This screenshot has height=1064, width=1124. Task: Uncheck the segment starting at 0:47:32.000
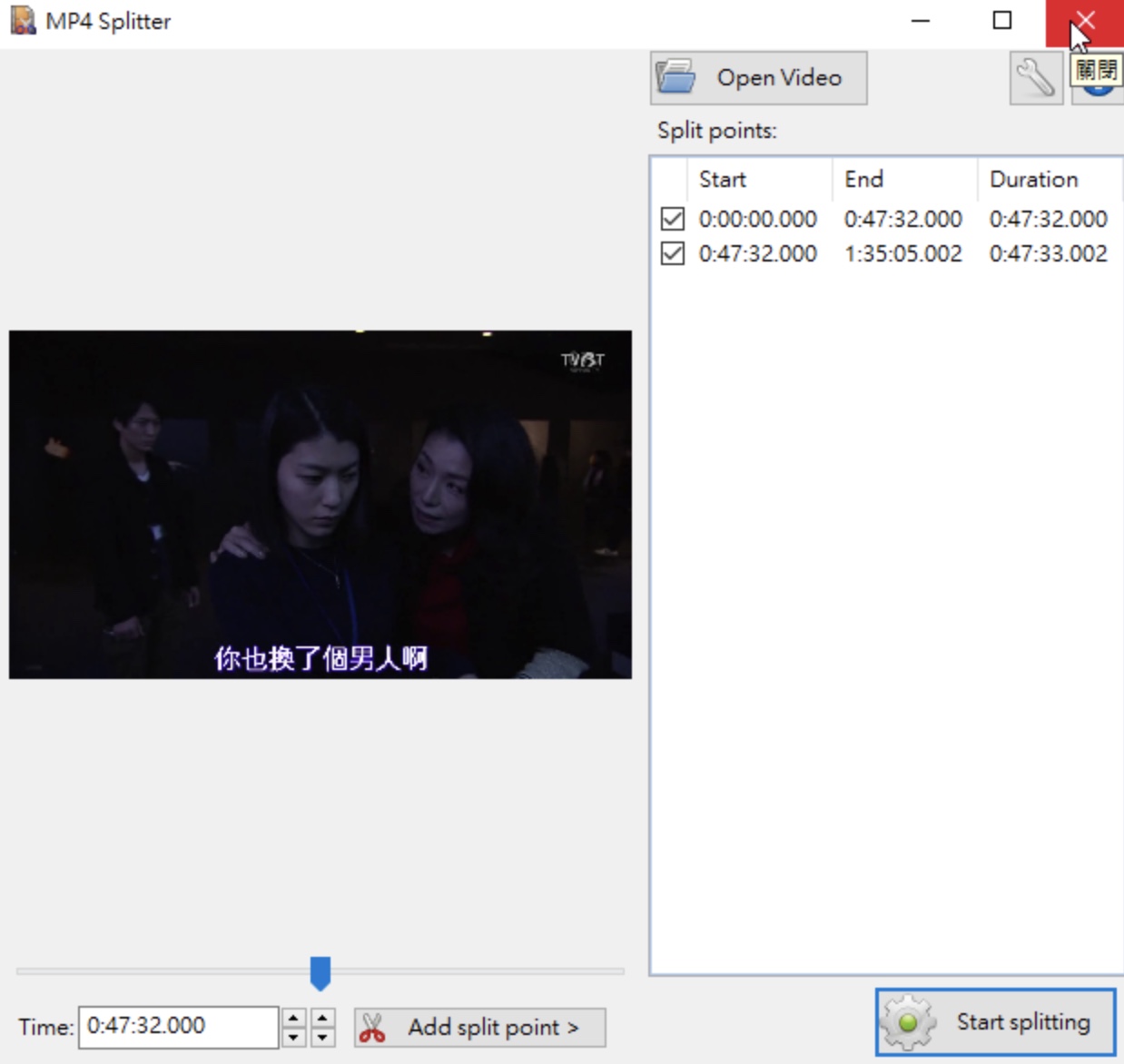(x=673, y=253)
